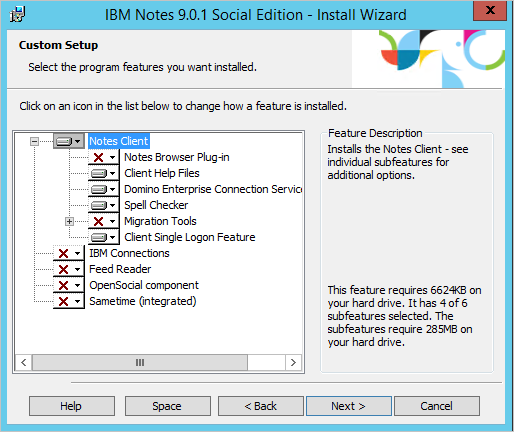Viewport: 514px width, 432px height.
Task: Open the Domino Enterprise Connection Services icon dropdown
Action: tap(104, 189)
